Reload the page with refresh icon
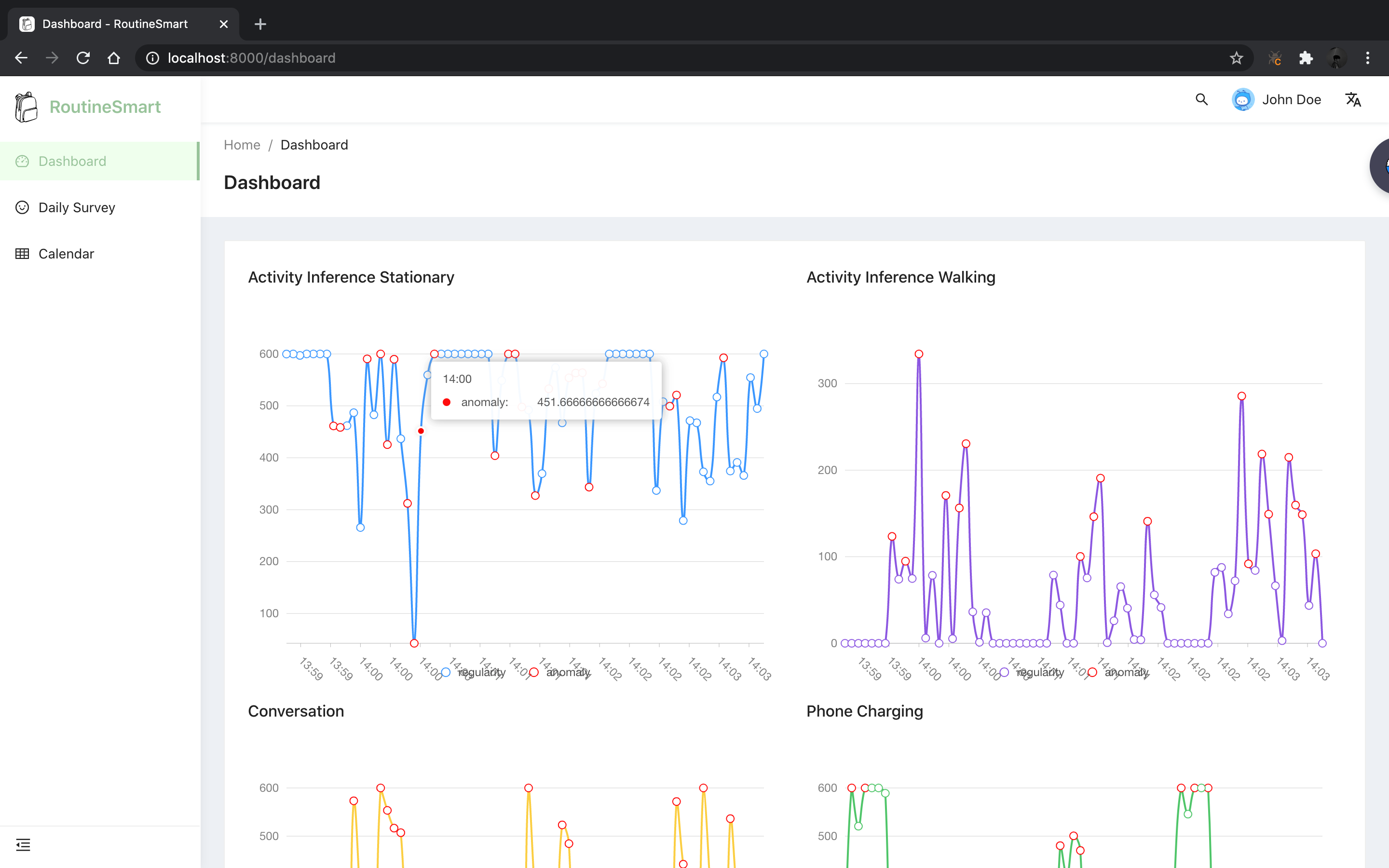This screenshot has width=1389, height=868. pyautogui.click(x=83, y=58)
